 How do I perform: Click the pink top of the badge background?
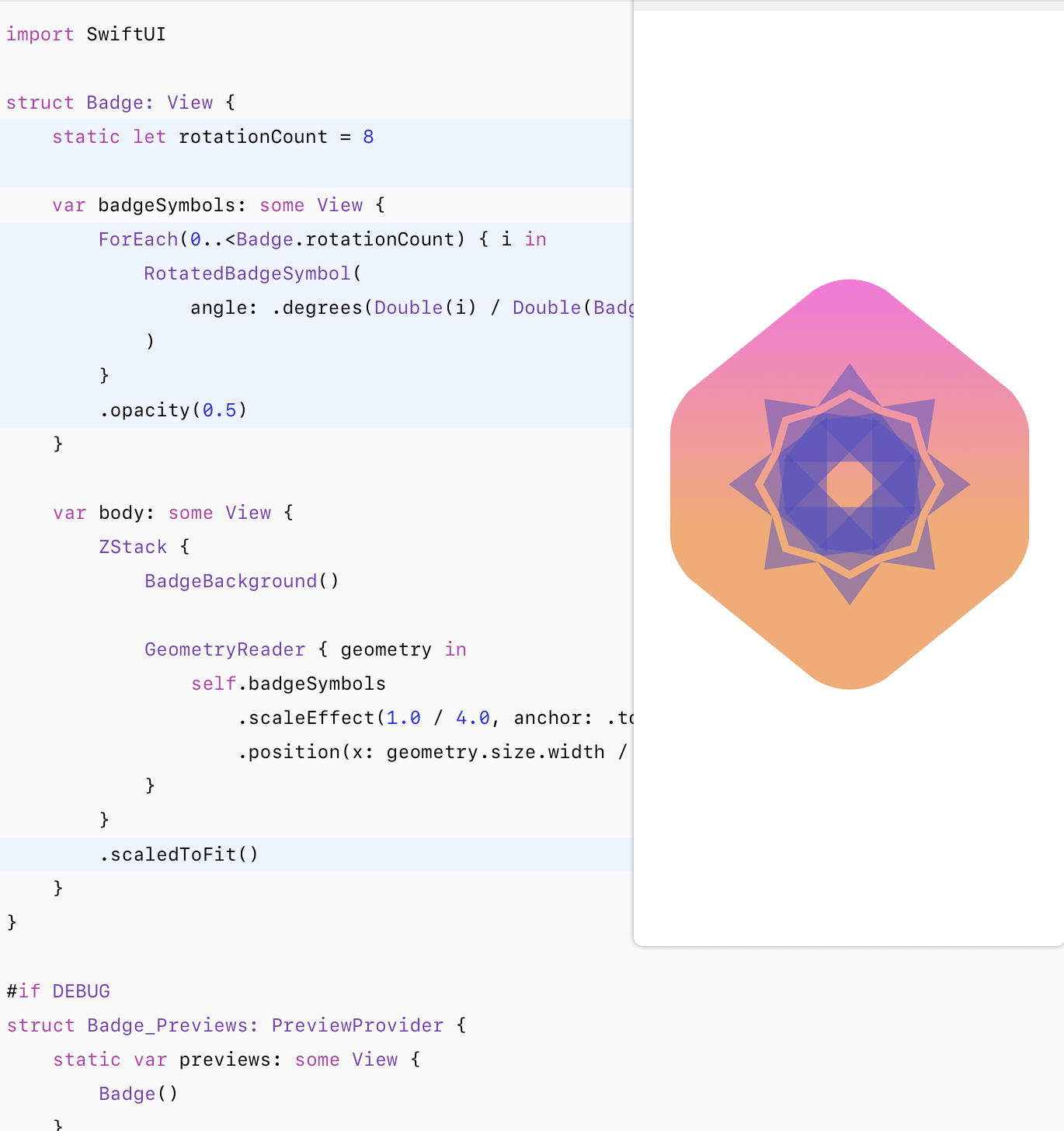tap(850, 311)
